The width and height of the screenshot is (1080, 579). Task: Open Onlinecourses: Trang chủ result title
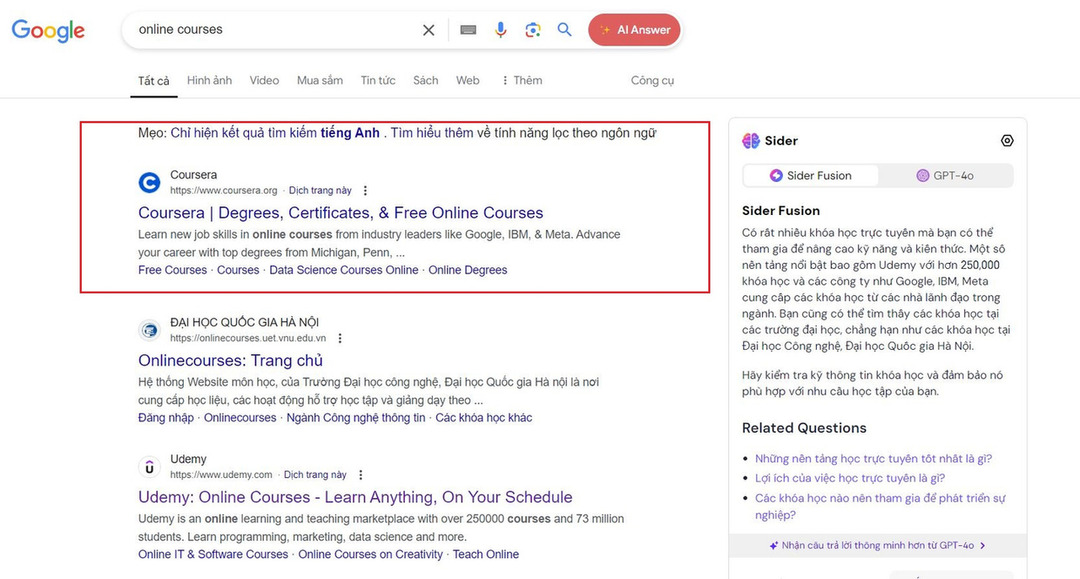pyautogui.click(x=230, y=360)
